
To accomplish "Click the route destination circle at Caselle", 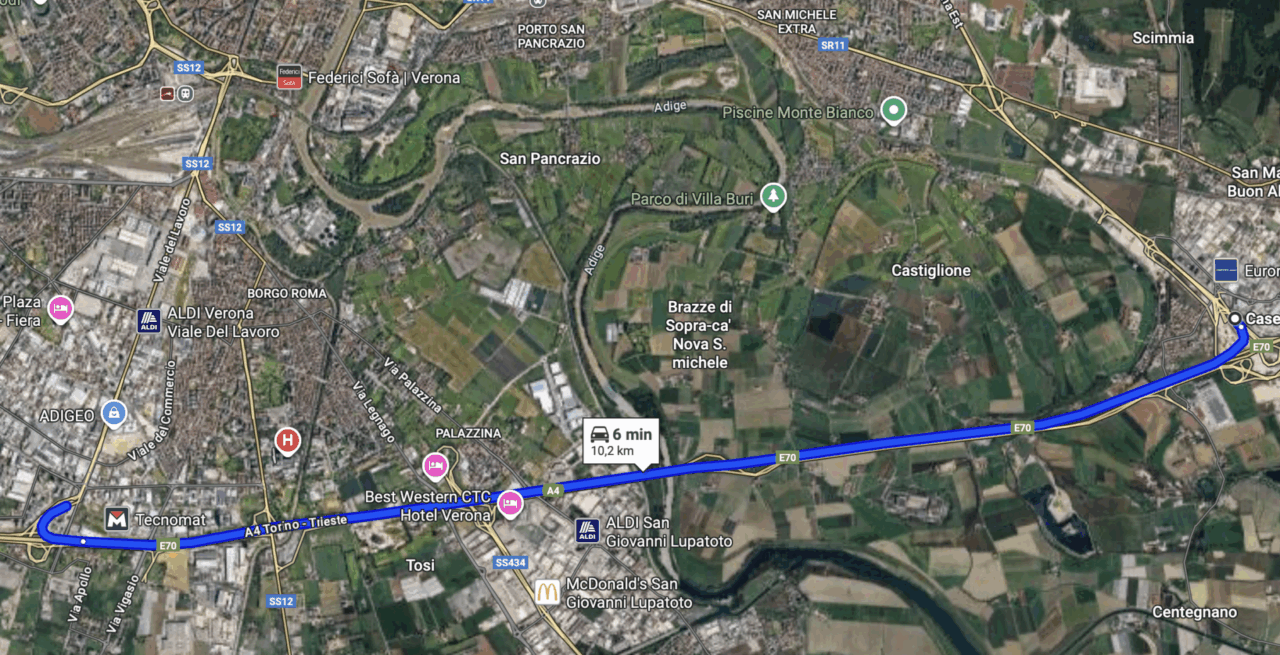I will [1236, 319].
